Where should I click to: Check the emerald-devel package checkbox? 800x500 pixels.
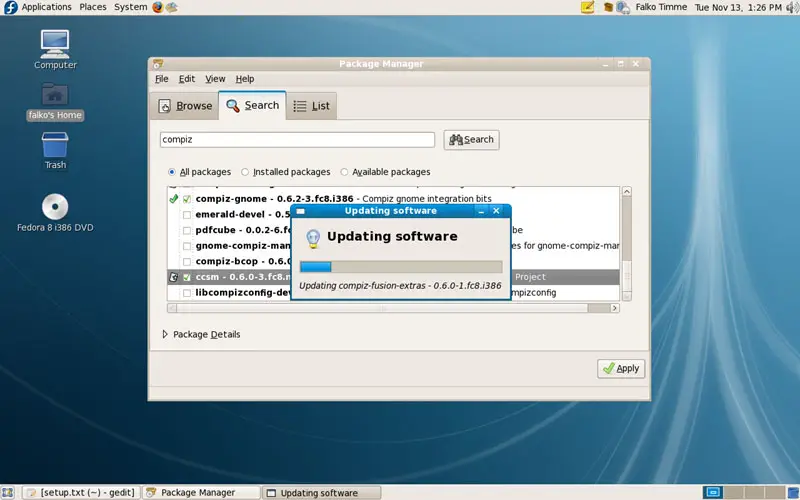coord(187,215)
